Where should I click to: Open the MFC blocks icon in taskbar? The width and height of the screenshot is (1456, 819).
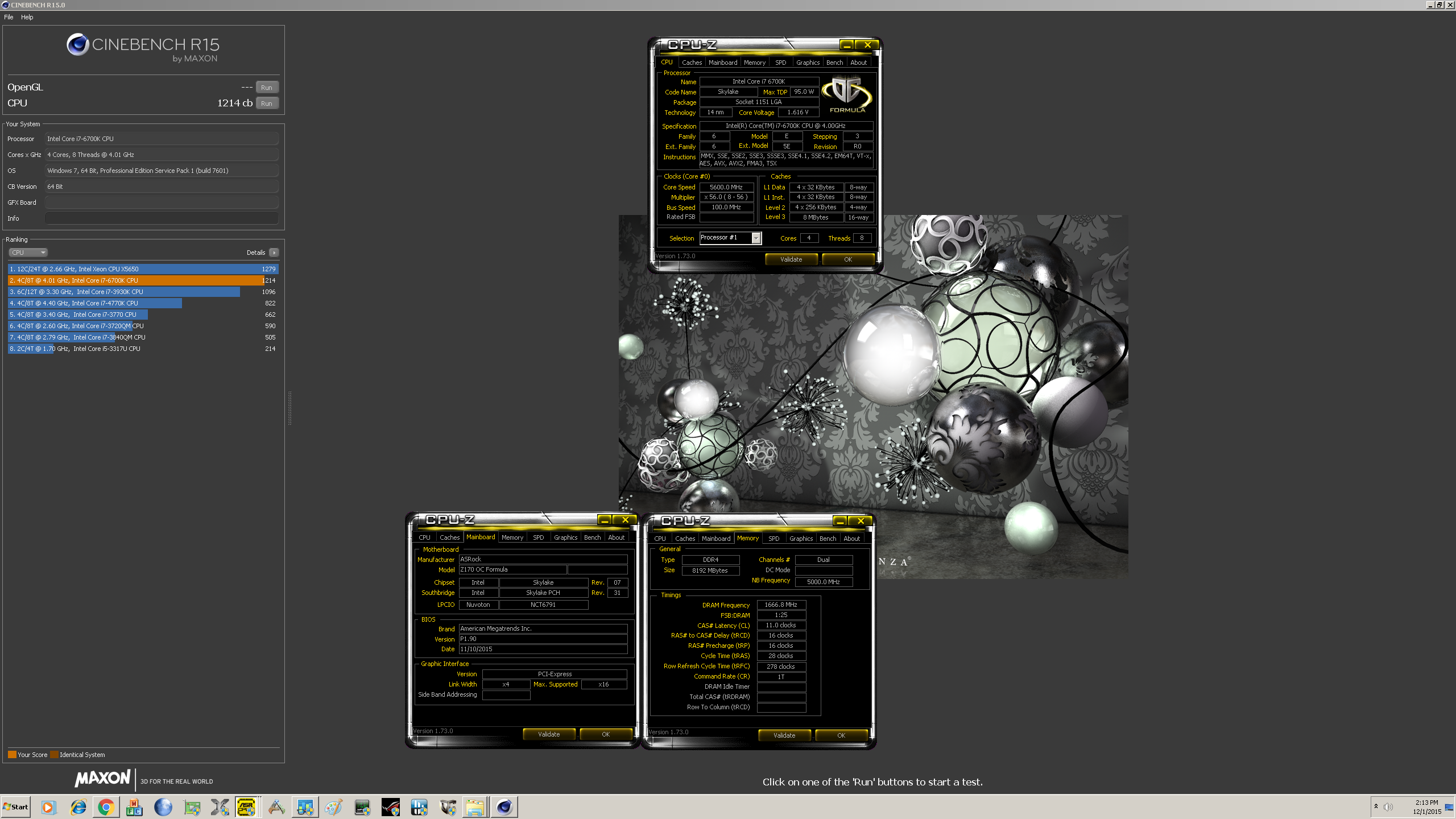pos(135,806)
